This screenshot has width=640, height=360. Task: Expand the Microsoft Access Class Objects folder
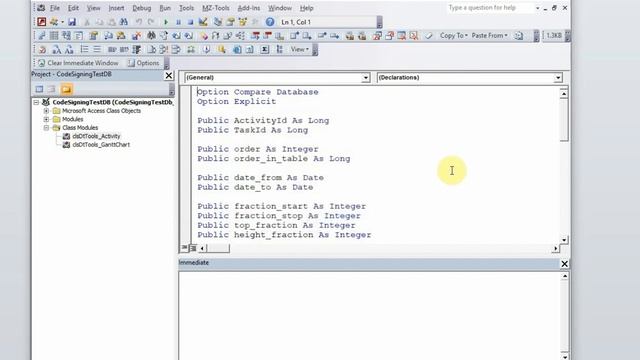(x=46, y=111)
